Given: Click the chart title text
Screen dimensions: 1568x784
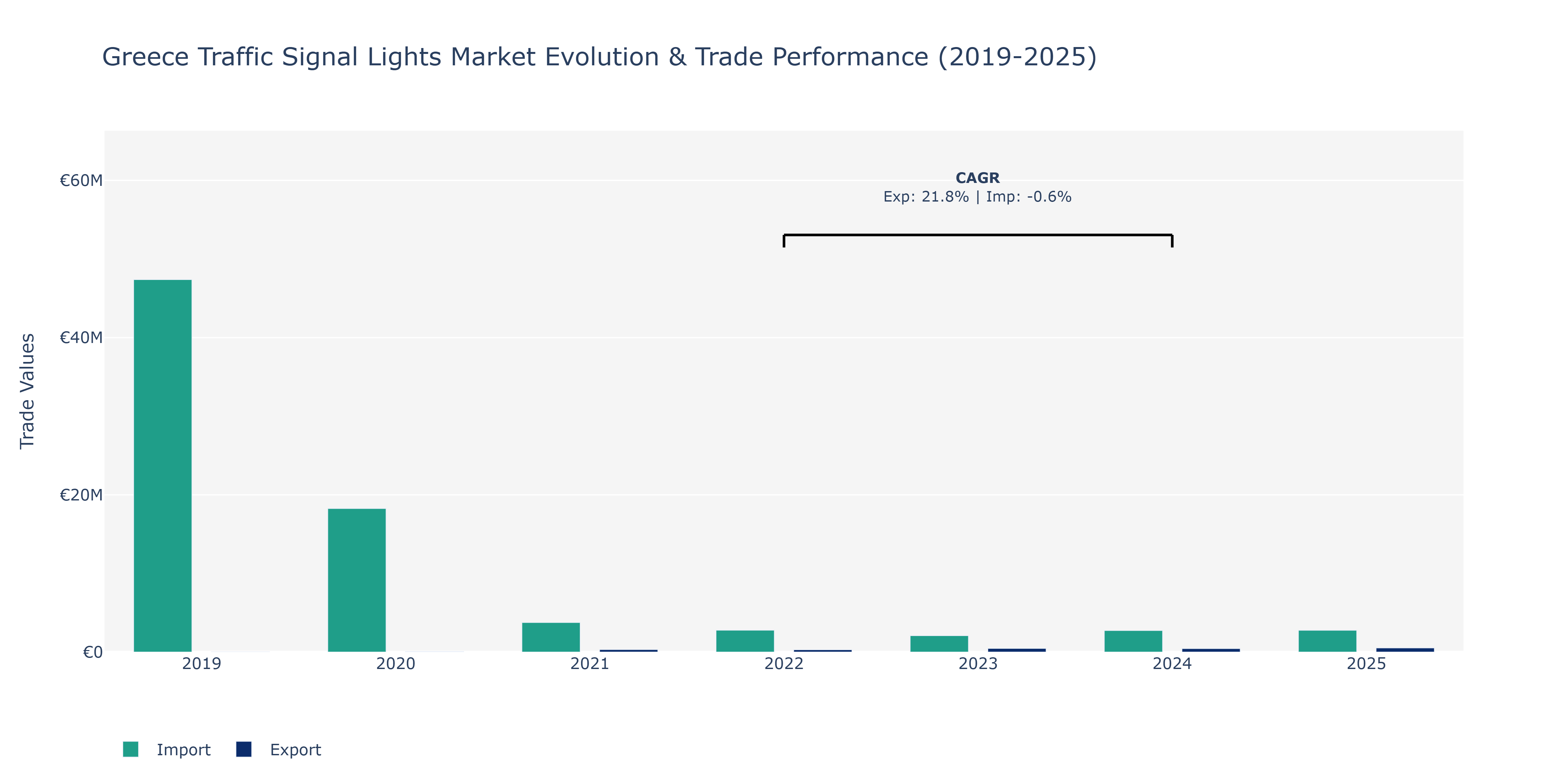Looking at the screenshot, I should coord(599,57).
